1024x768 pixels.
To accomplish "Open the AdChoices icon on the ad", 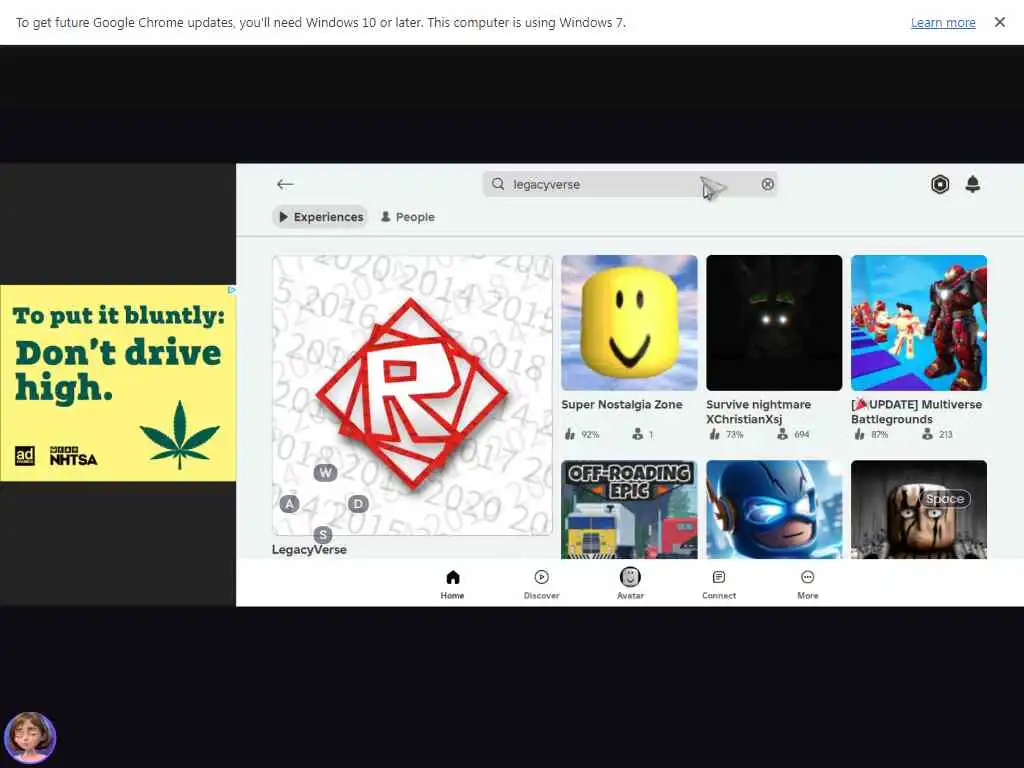I will pyautogui.click(x=232, y=289).
